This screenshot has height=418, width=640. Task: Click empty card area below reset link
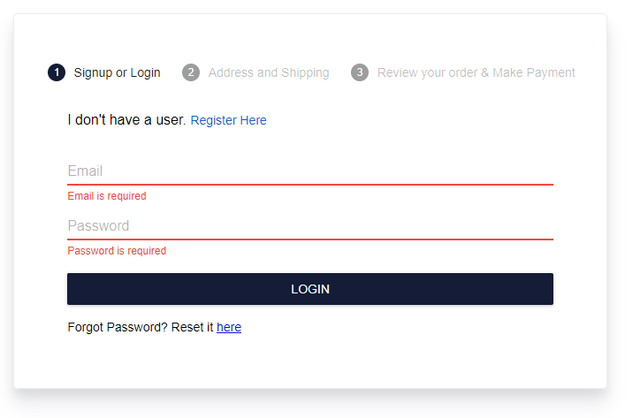[310, 362]
